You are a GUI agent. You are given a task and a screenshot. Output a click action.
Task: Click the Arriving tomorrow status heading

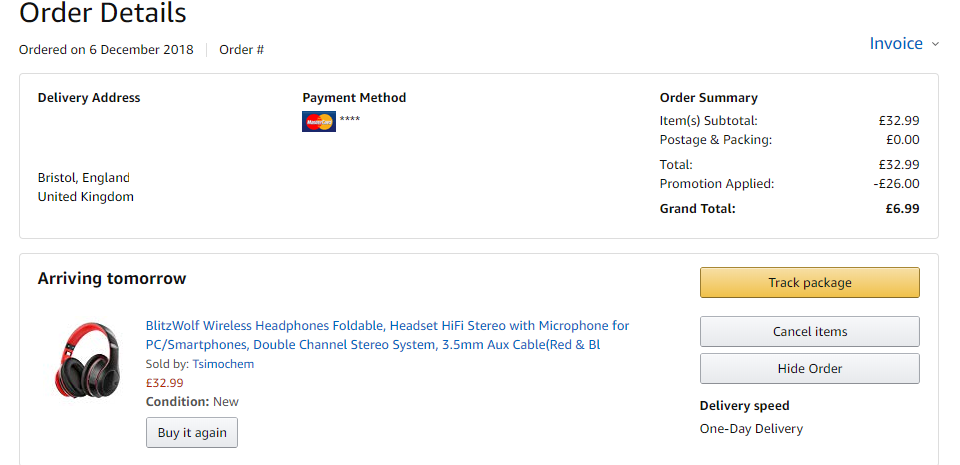pyautogui.click(x=112, y=278)
